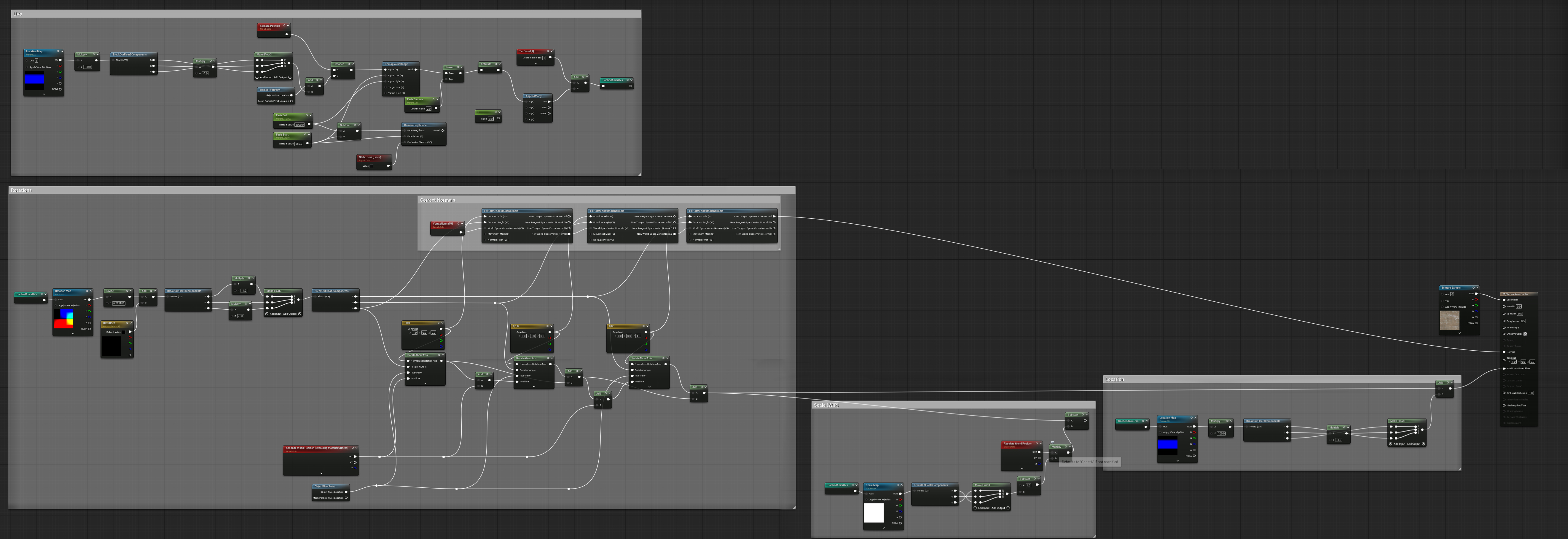Click the Anisotropy pin on M_VertexAnimCache
This screenshot has width=1568, height=539.
coord(1504,328)
